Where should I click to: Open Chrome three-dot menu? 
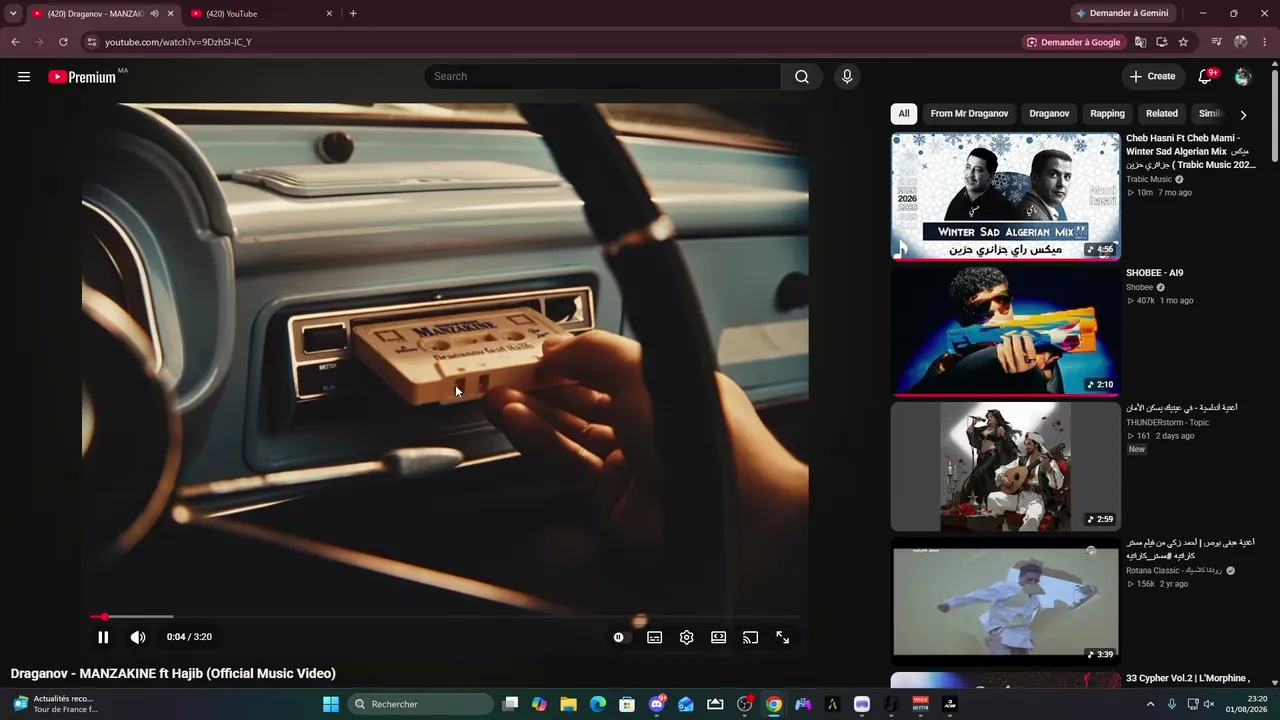(1265, 42)
